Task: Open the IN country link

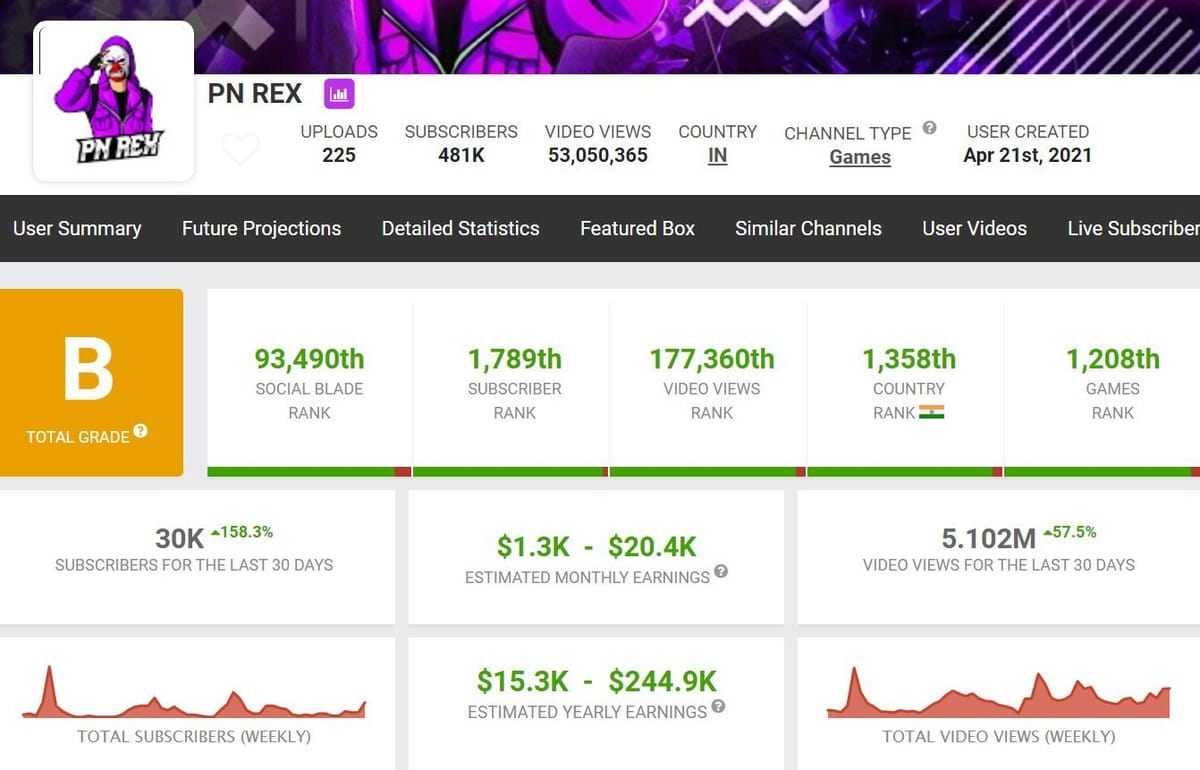Action: [717, 158]
